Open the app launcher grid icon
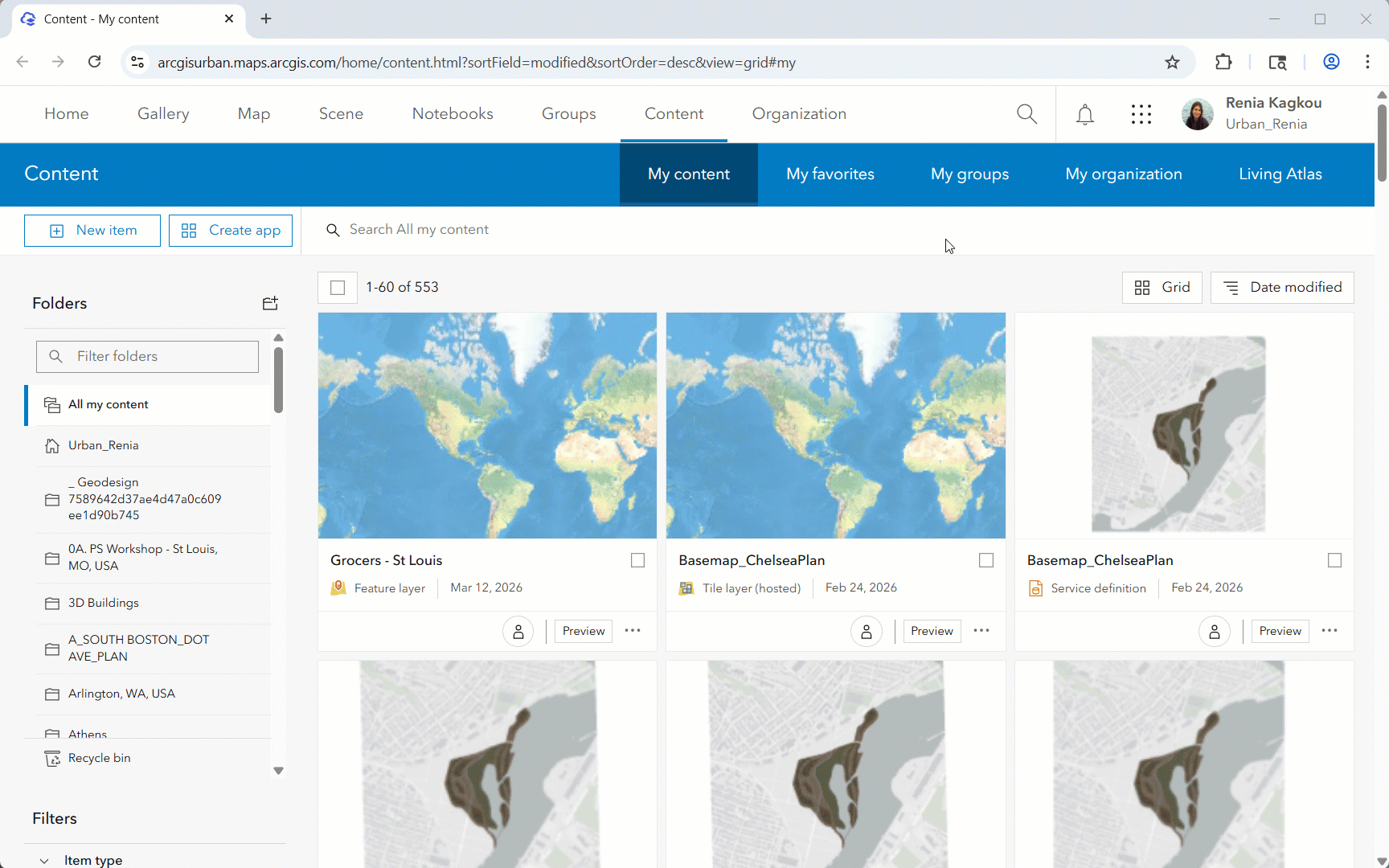 1141,114
